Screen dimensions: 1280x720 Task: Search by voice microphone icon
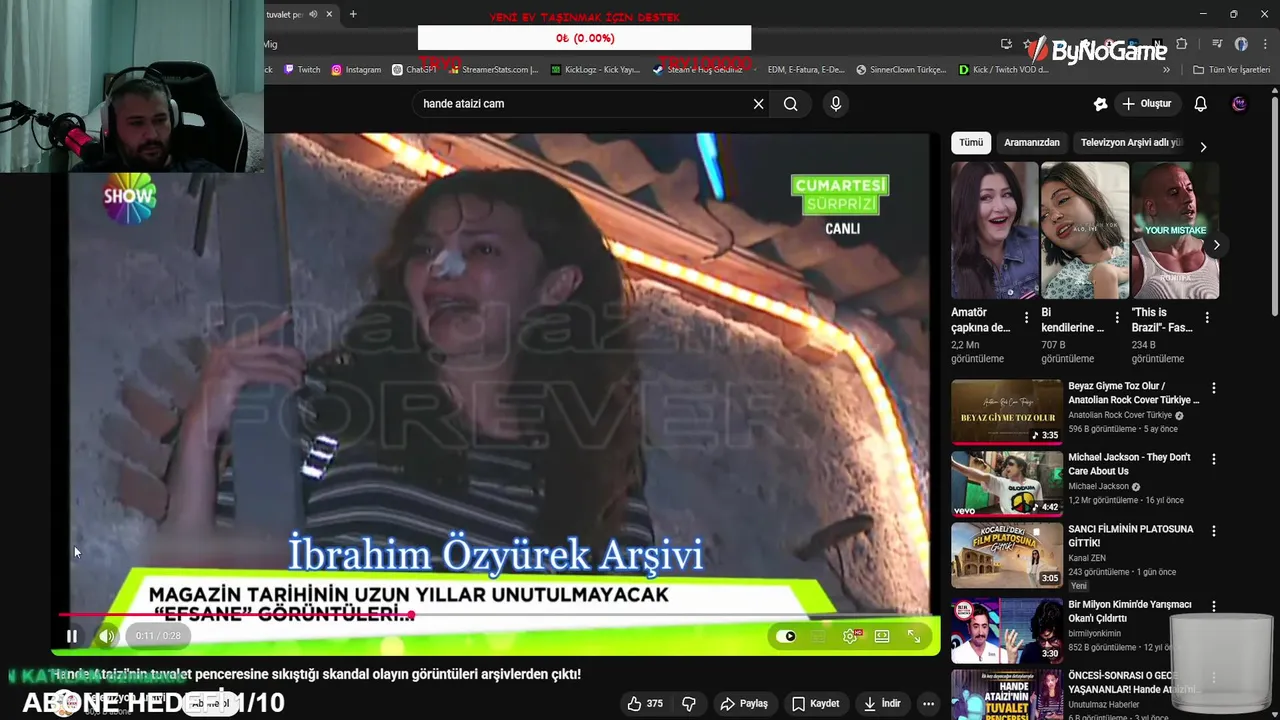[836, 104]
